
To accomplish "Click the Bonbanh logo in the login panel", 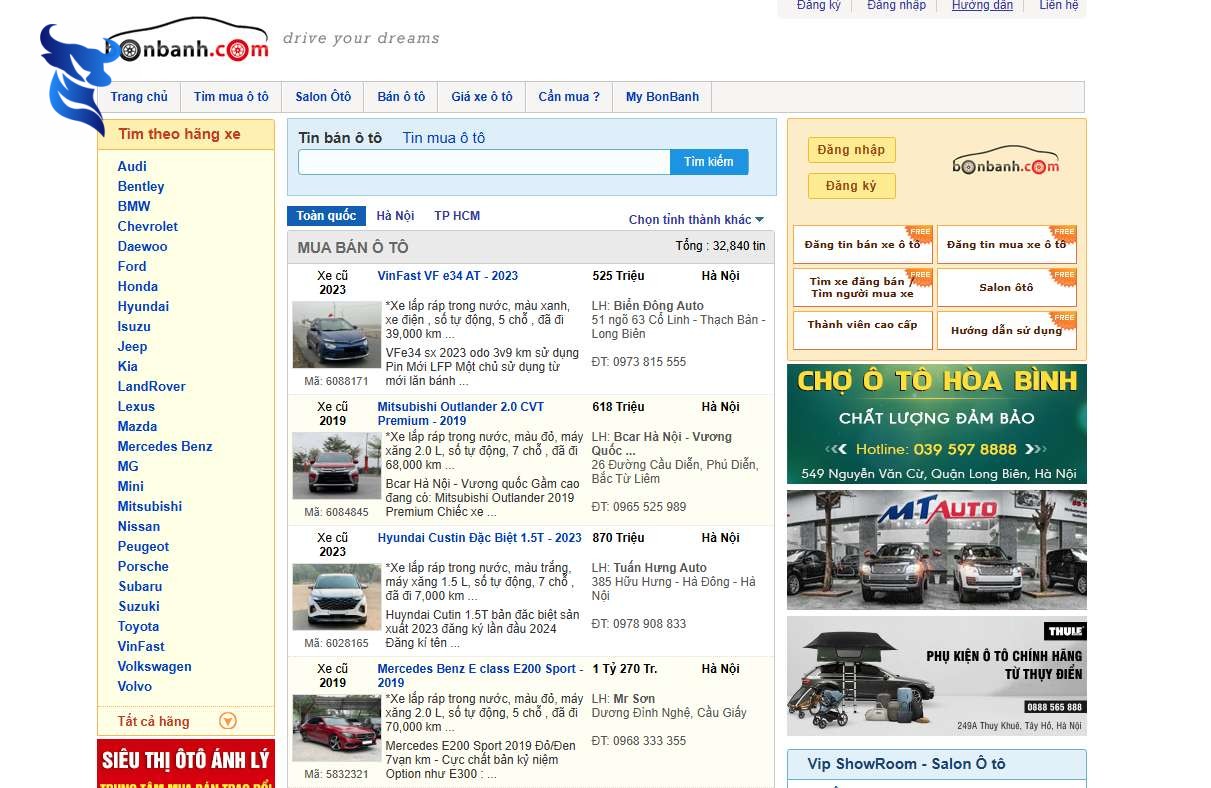I will tap(1006, 161).
